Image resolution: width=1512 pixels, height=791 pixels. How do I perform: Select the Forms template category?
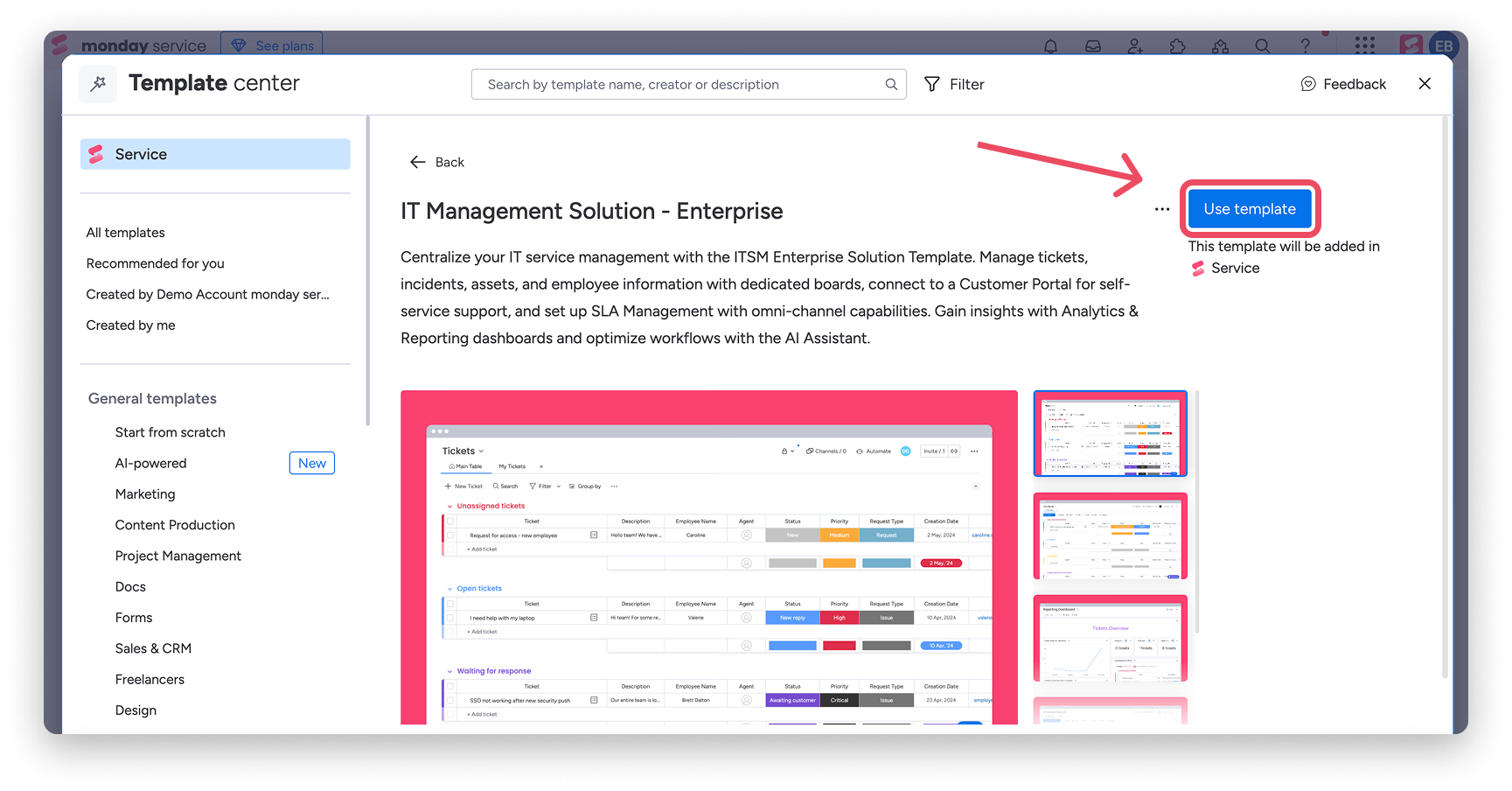133,618
